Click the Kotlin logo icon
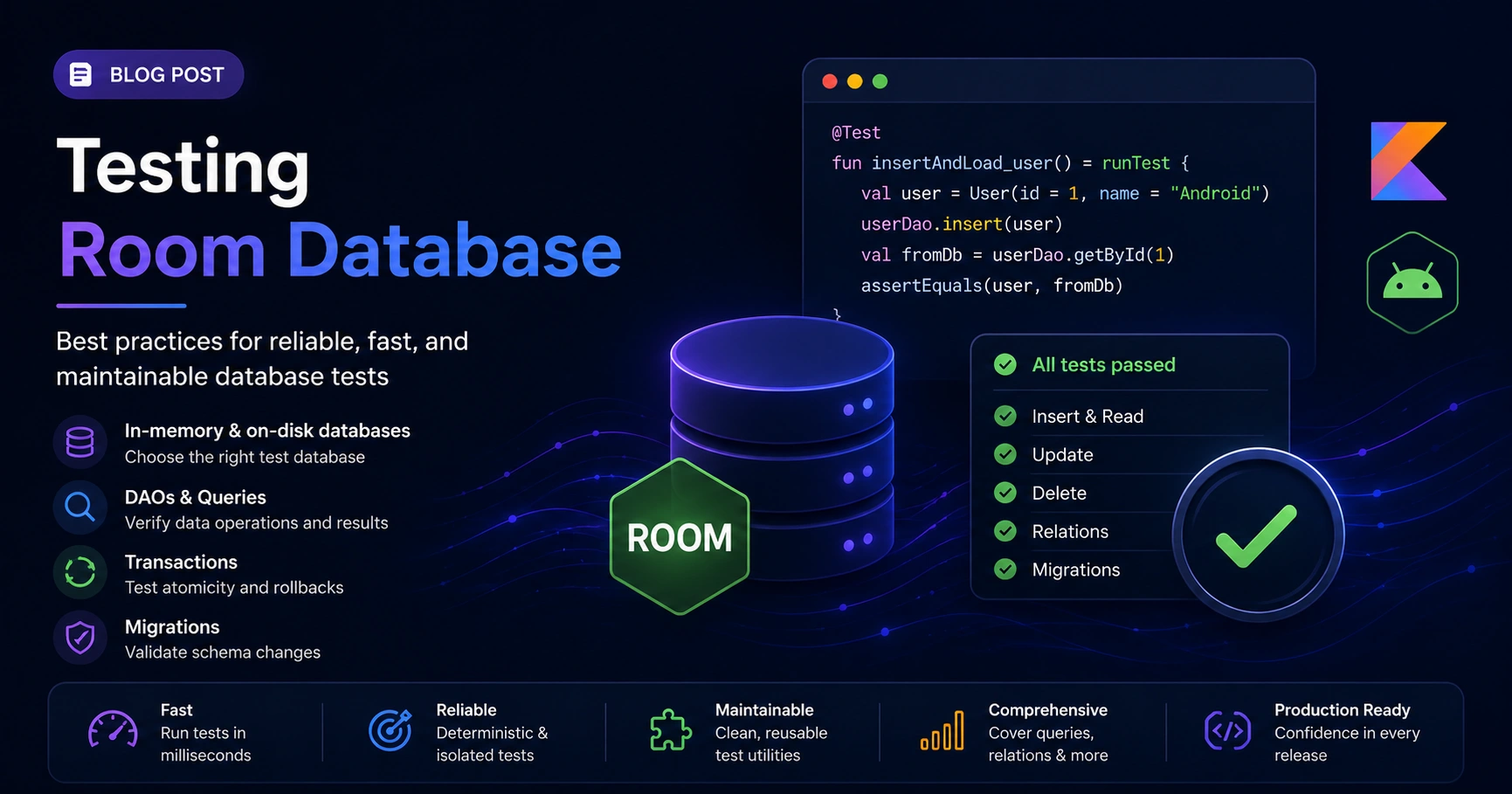1512x794 pixels. 1408,161
